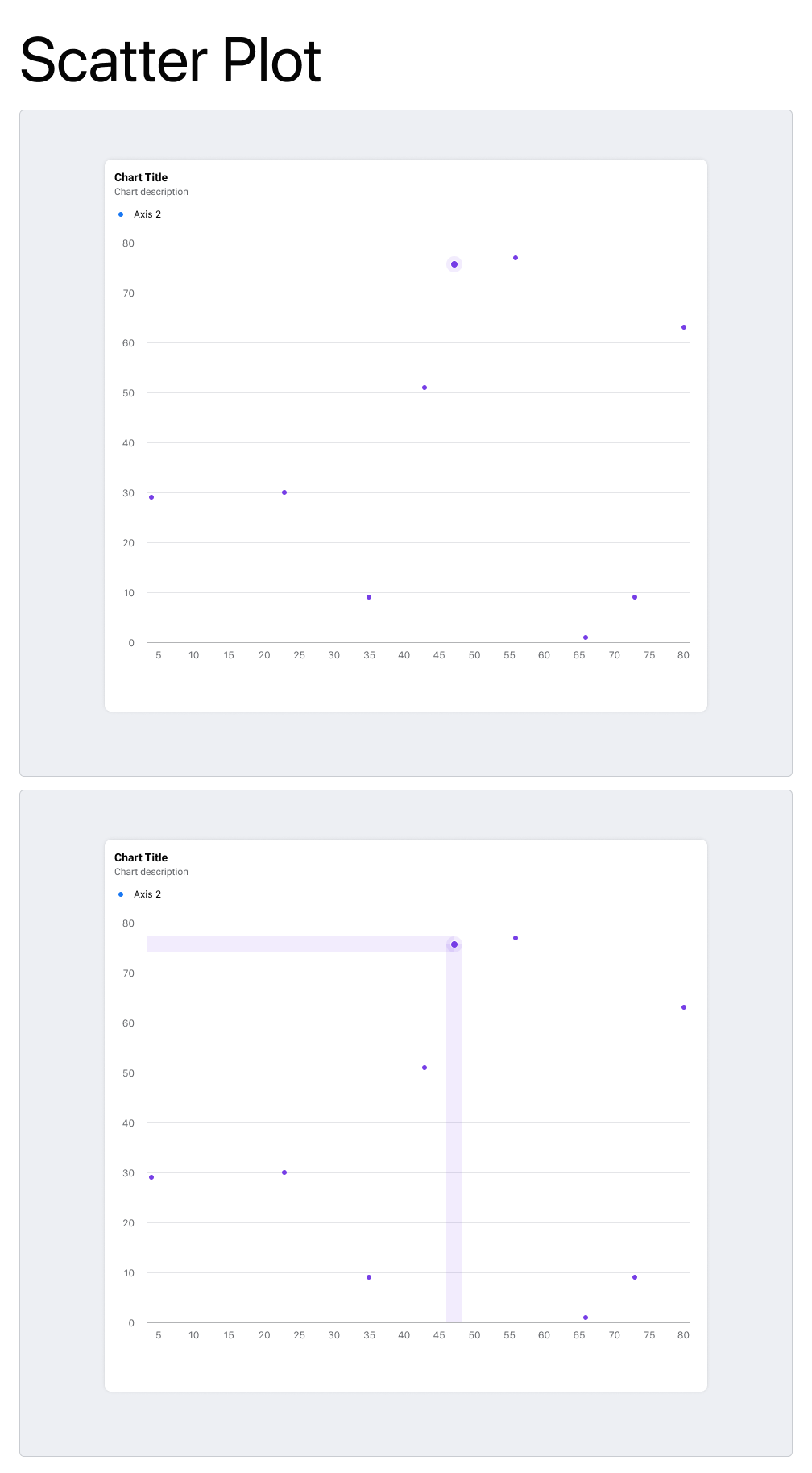This screenshot has width=812, height=1473.
Task: Toggle visibility of highlighted point in bottom chart
Action: click(x=454, y=944)
